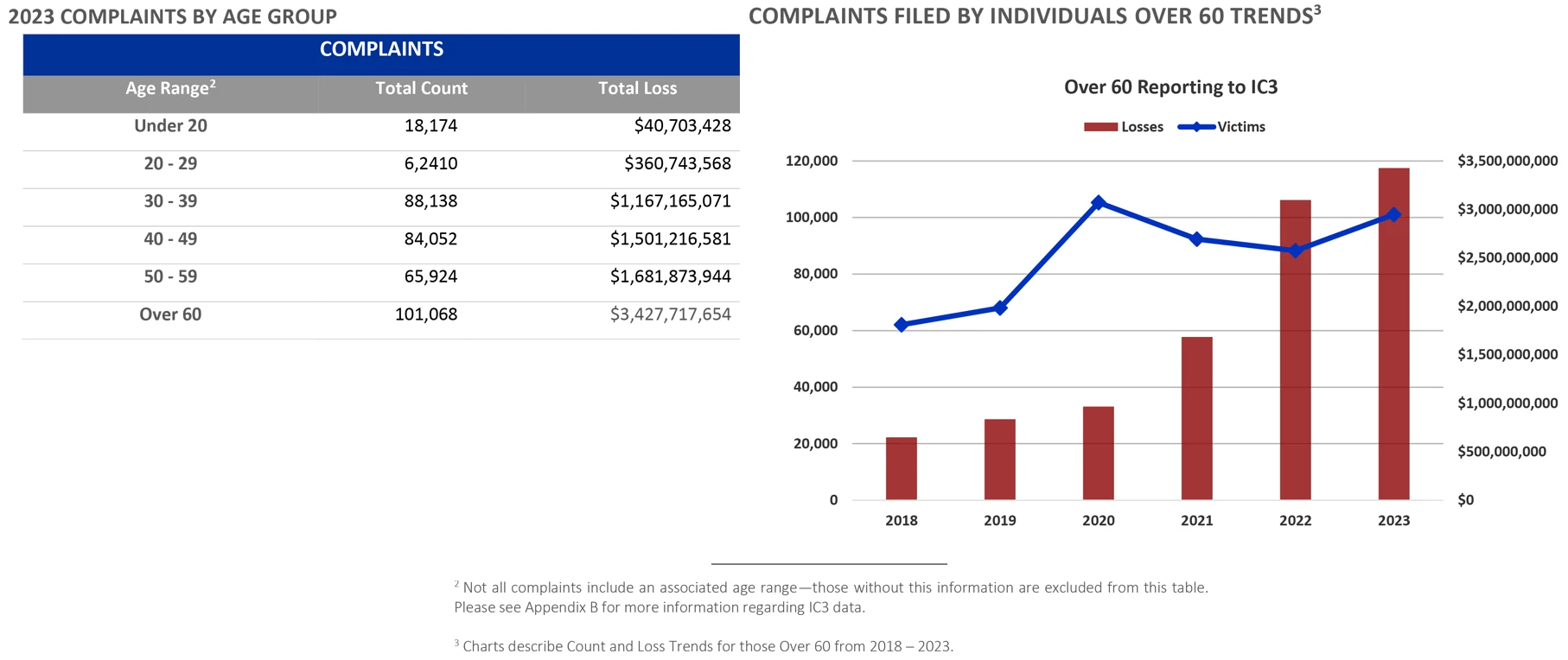Click the count cell 88,138
The width and height of the screenshot is (1568, 660).
430,201
